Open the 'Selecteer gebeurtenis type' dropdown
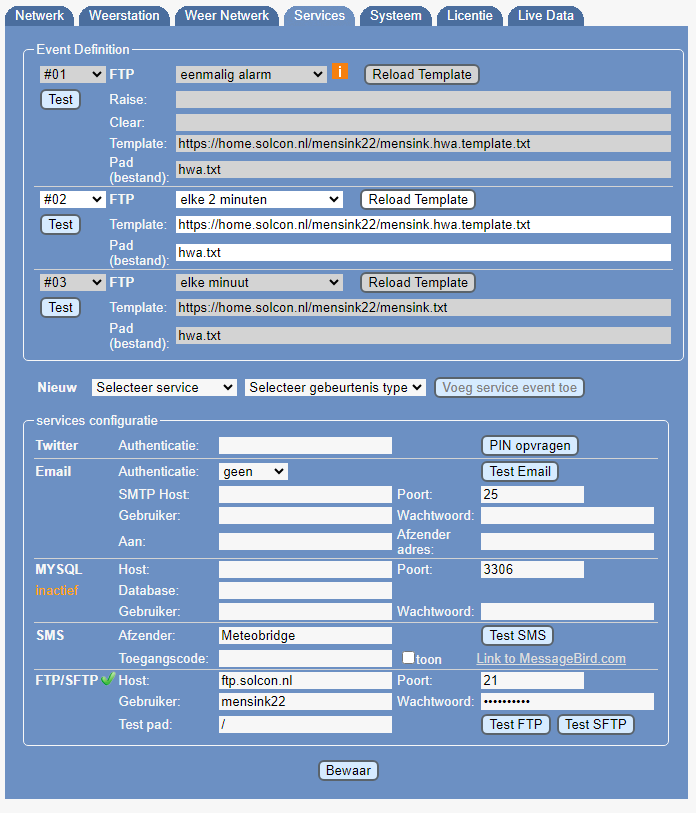The height and width of the screenshot is (813, 696). tap(335, 387)
